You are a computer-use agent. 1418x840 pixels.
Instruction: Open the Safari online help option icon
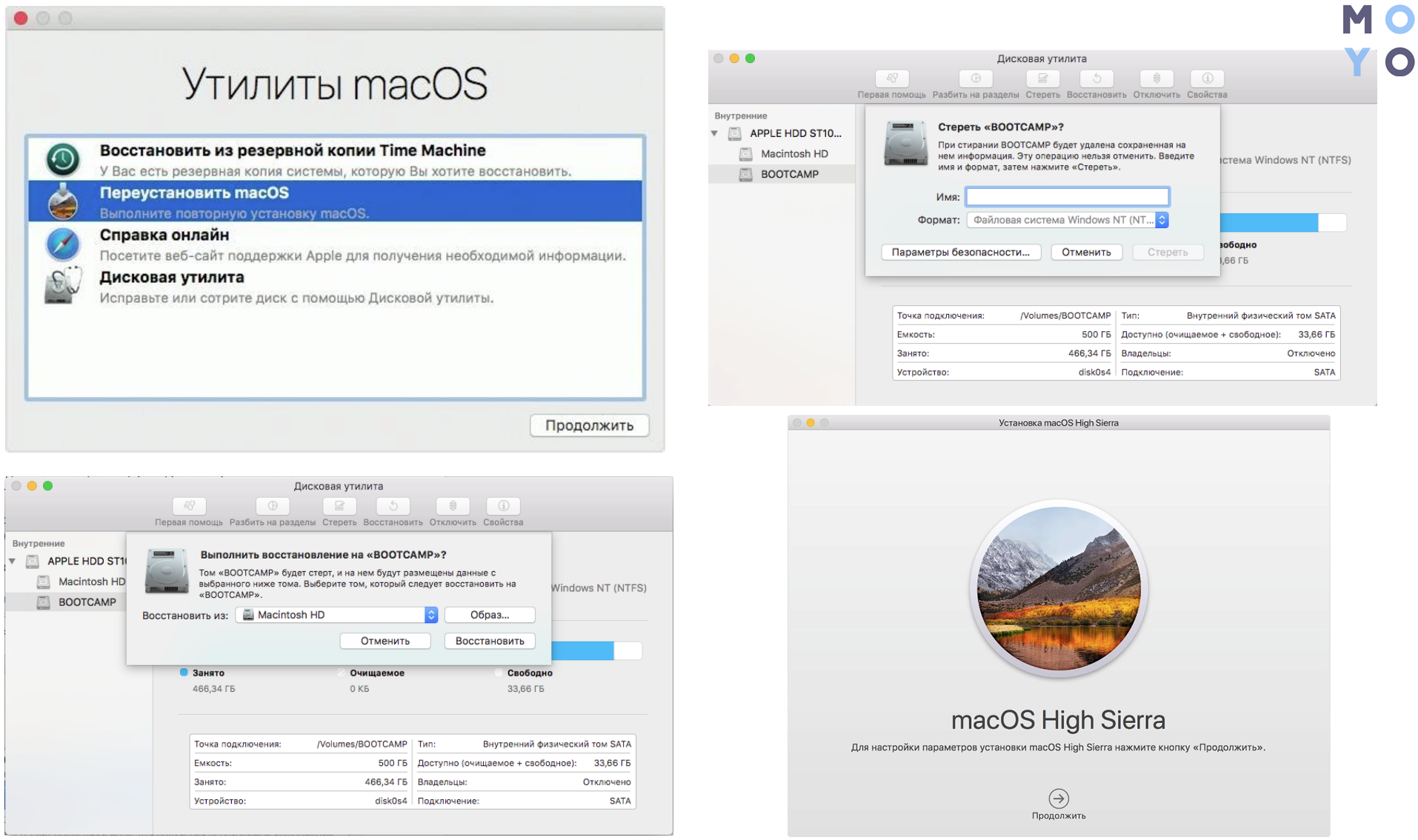tap(63, 244)
